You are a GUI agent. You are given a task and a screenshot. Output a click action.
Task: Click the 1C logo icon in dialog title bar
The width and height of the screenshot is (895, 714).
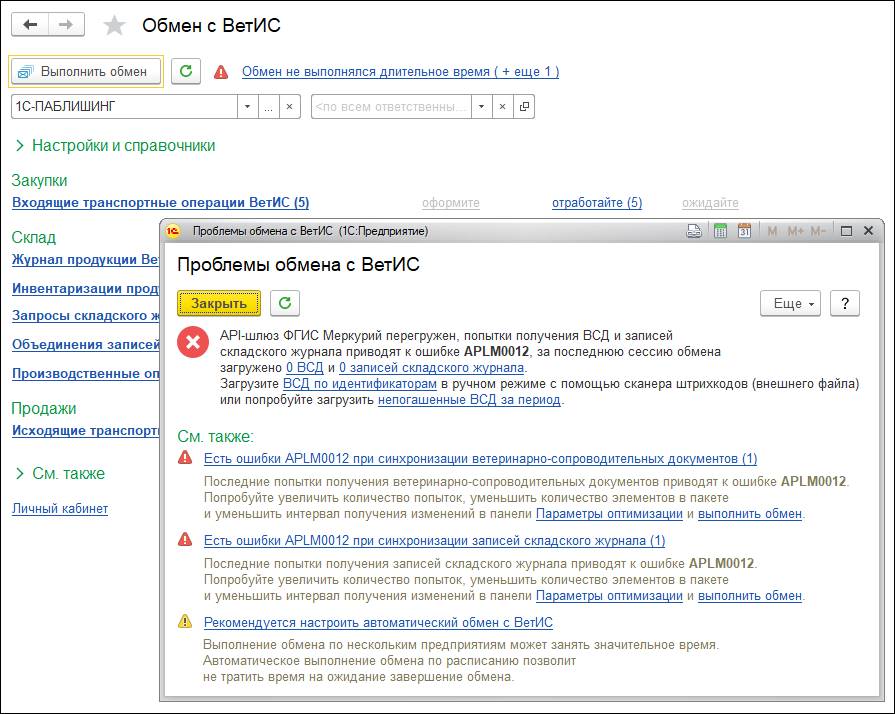(x=173, y=231)
